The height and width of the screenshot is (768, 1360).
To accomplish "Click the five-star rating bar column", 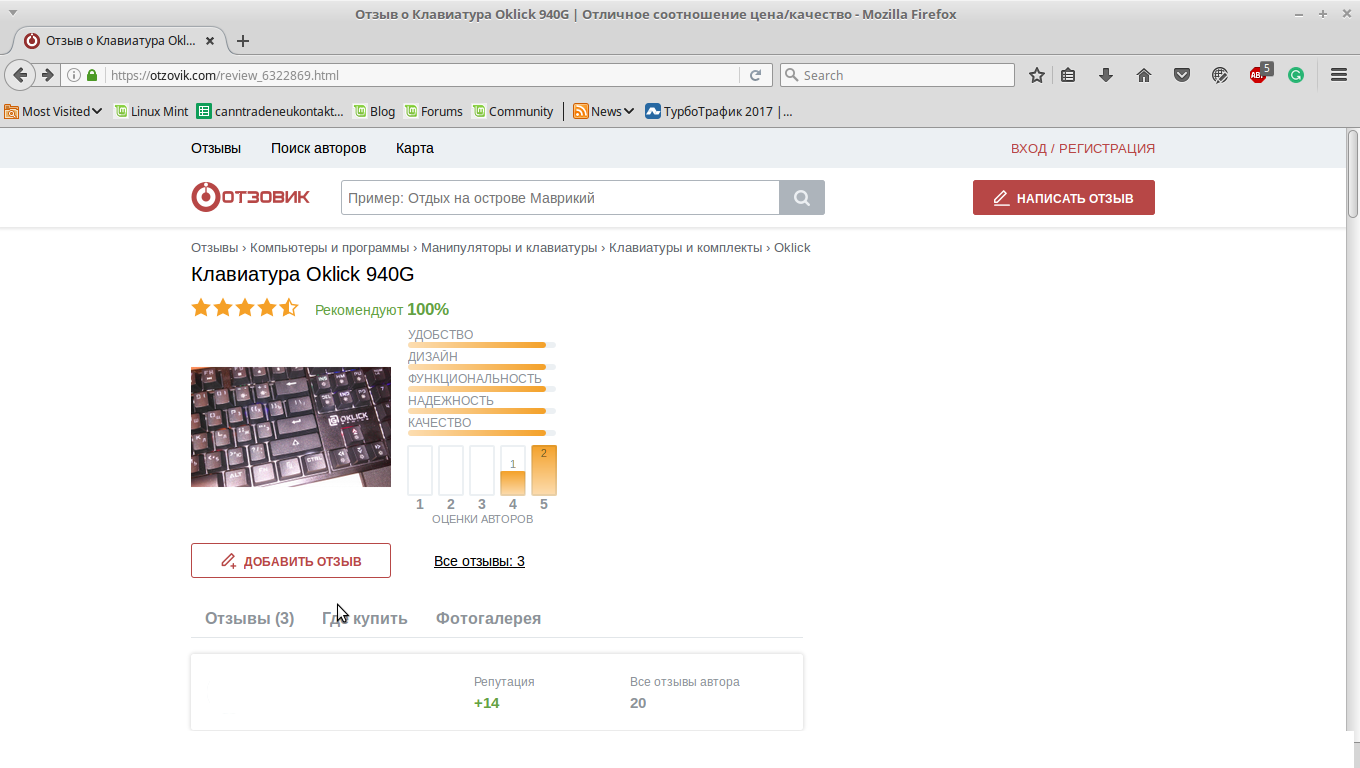I will (x=544, y=471).
